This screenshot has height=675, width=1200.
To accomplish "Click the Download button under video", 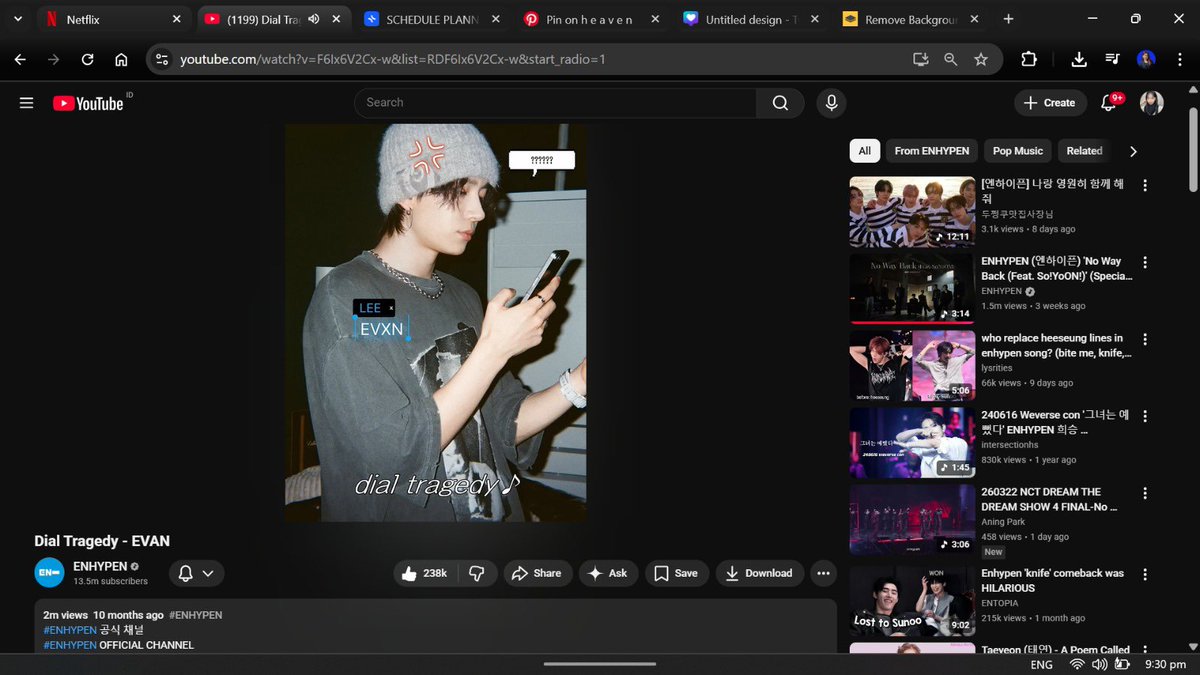I will click(759, 573).
